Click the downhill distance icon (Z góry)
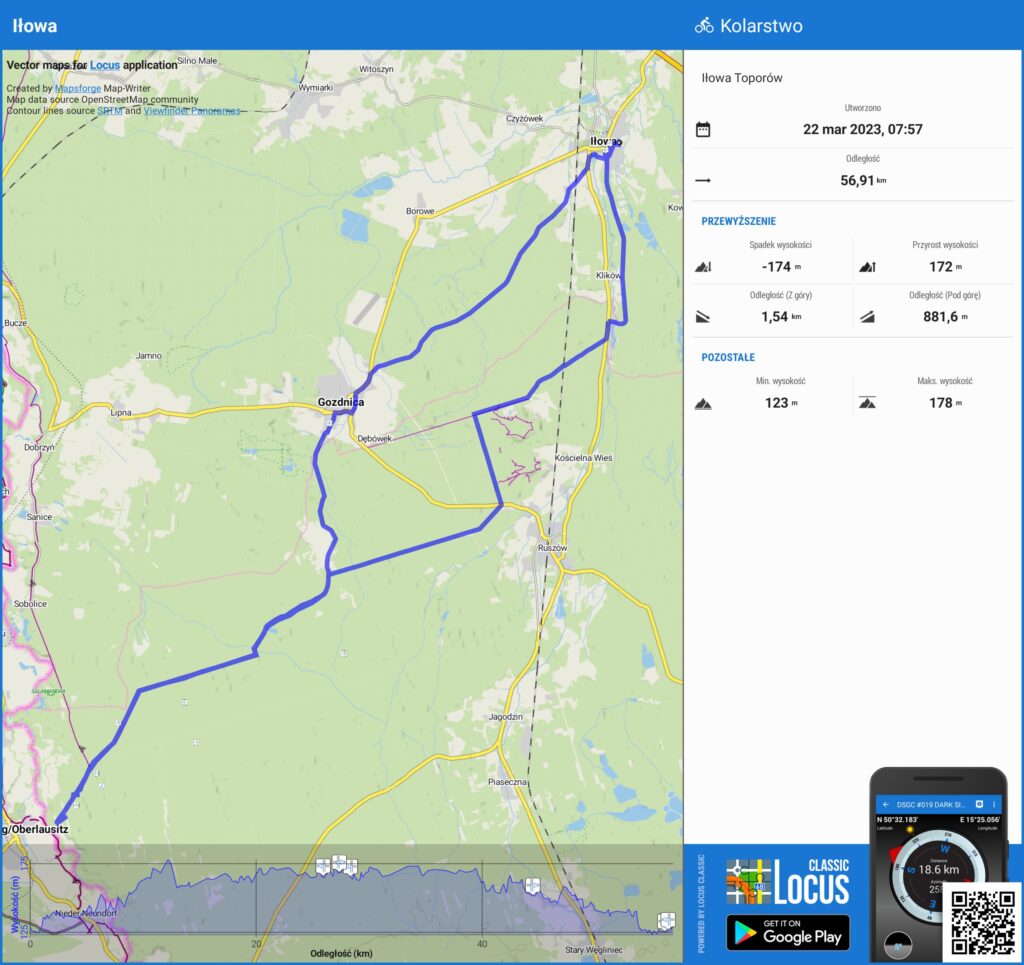The width and height of the screenshot is (1024, 965). point(703,317)
